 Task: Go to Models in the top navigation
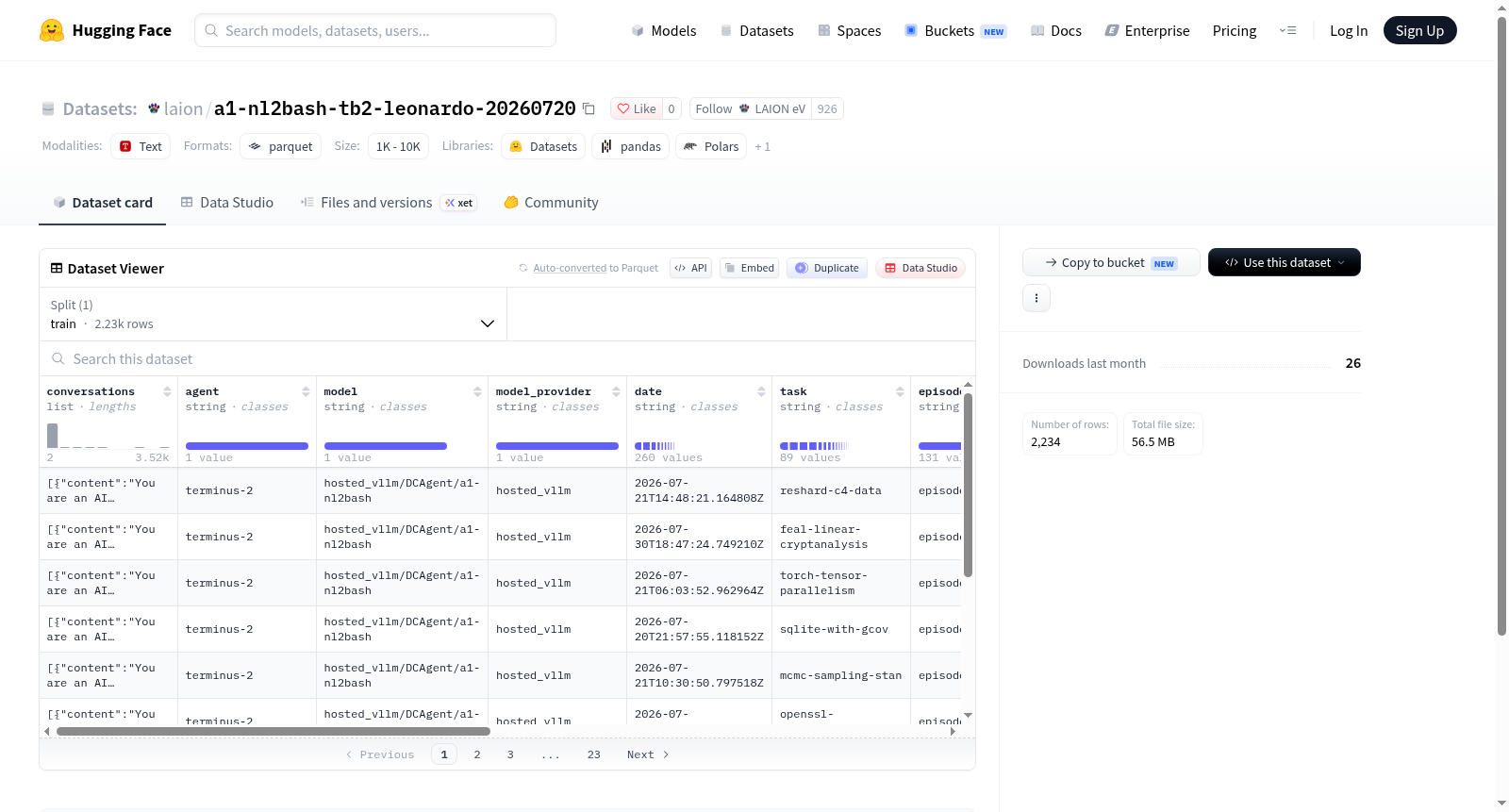664,30
